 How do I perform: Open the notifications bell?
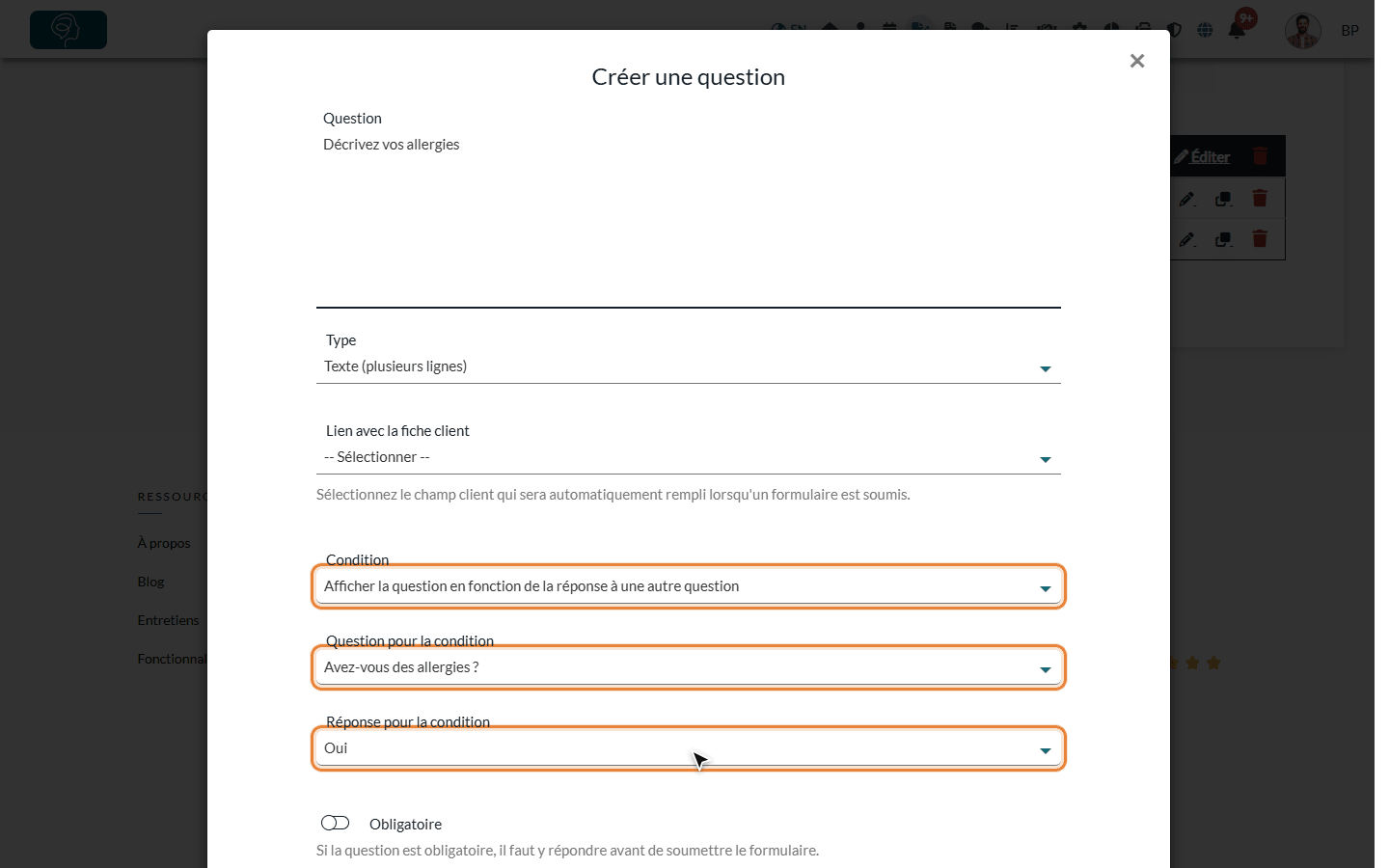(1237, 30)
